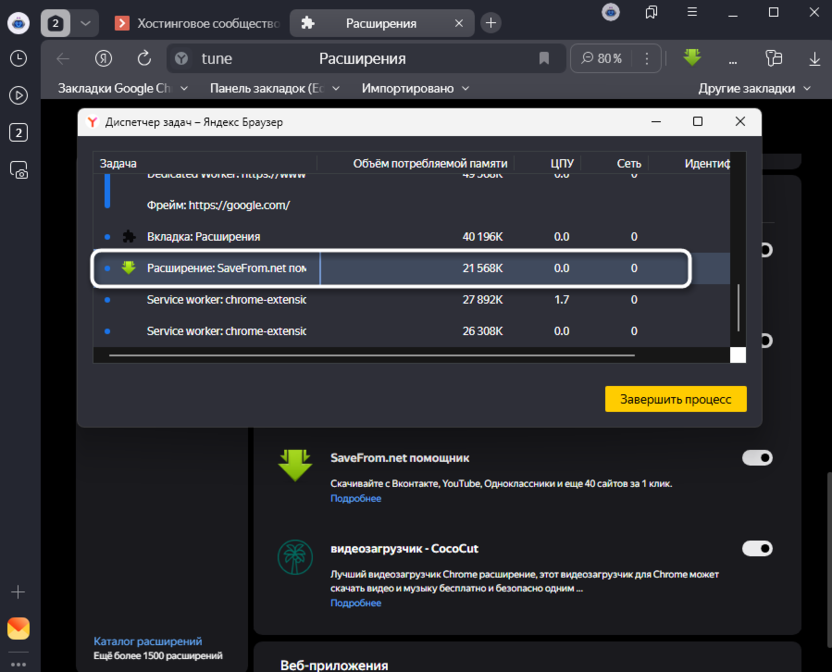Screen dimensions: 832x672
Task: Turn off the CocoCut видеозагрузчик toggle
Action: pos(757,548)
